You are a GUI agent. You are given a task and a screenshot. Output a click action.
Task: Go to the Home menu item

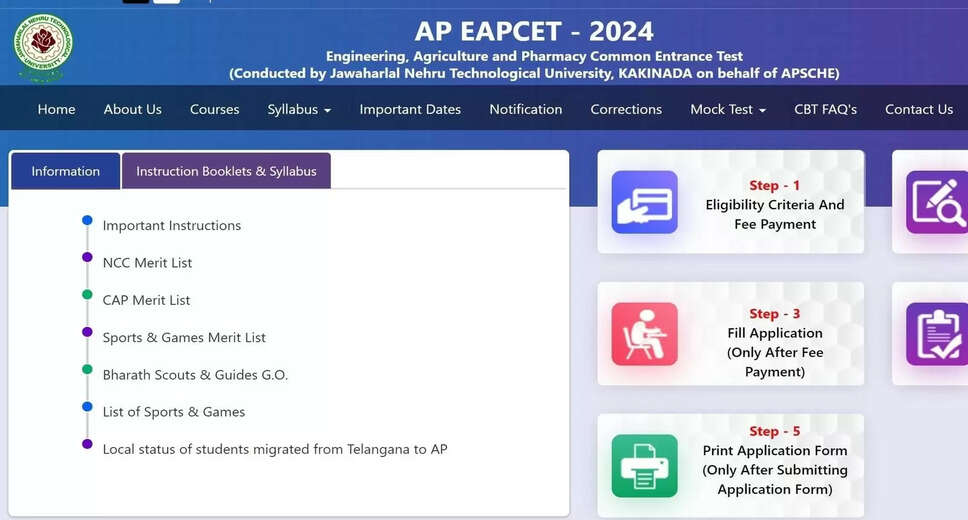[56, 109]
